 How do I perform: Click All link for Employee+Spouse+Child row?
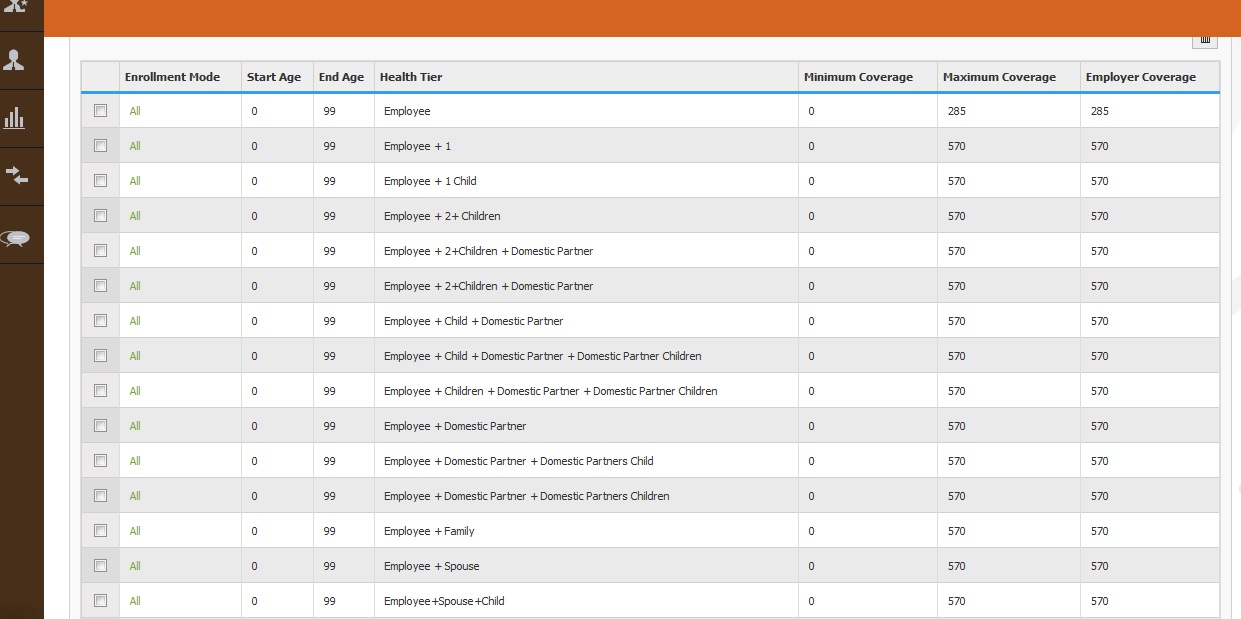(135, 601)
